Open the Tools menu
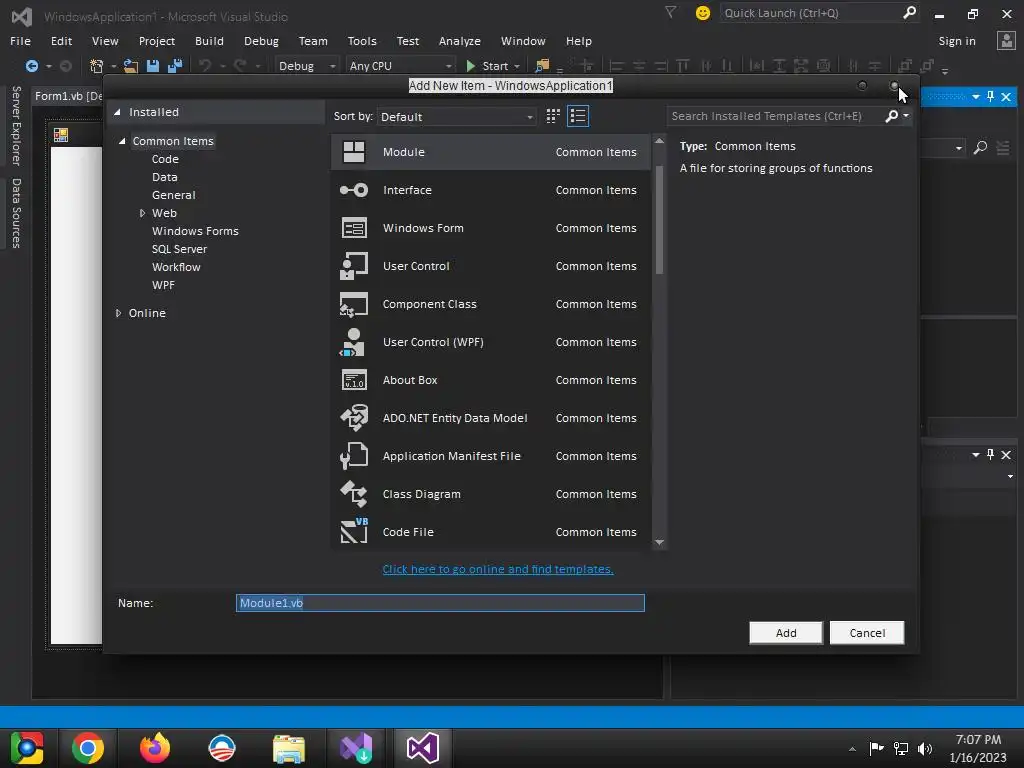The width and height of the screenshot is (1024, 768). pos(362,40)
